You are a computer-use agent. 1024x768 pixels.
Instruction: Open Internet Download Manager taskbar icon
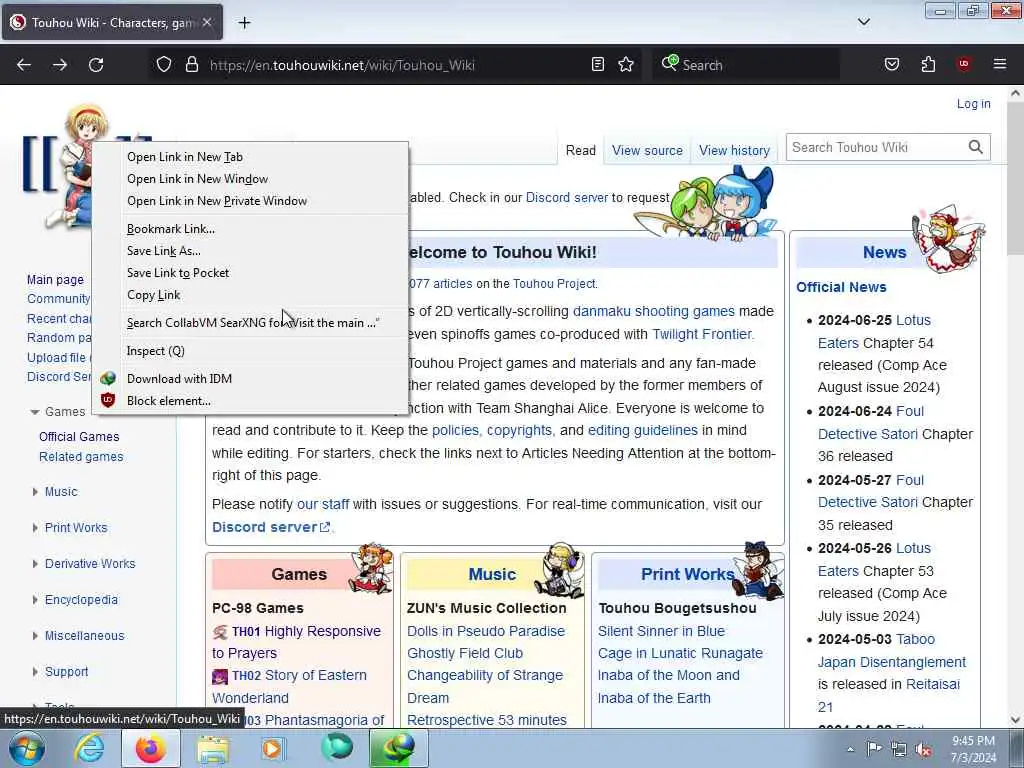pos(399,748)
